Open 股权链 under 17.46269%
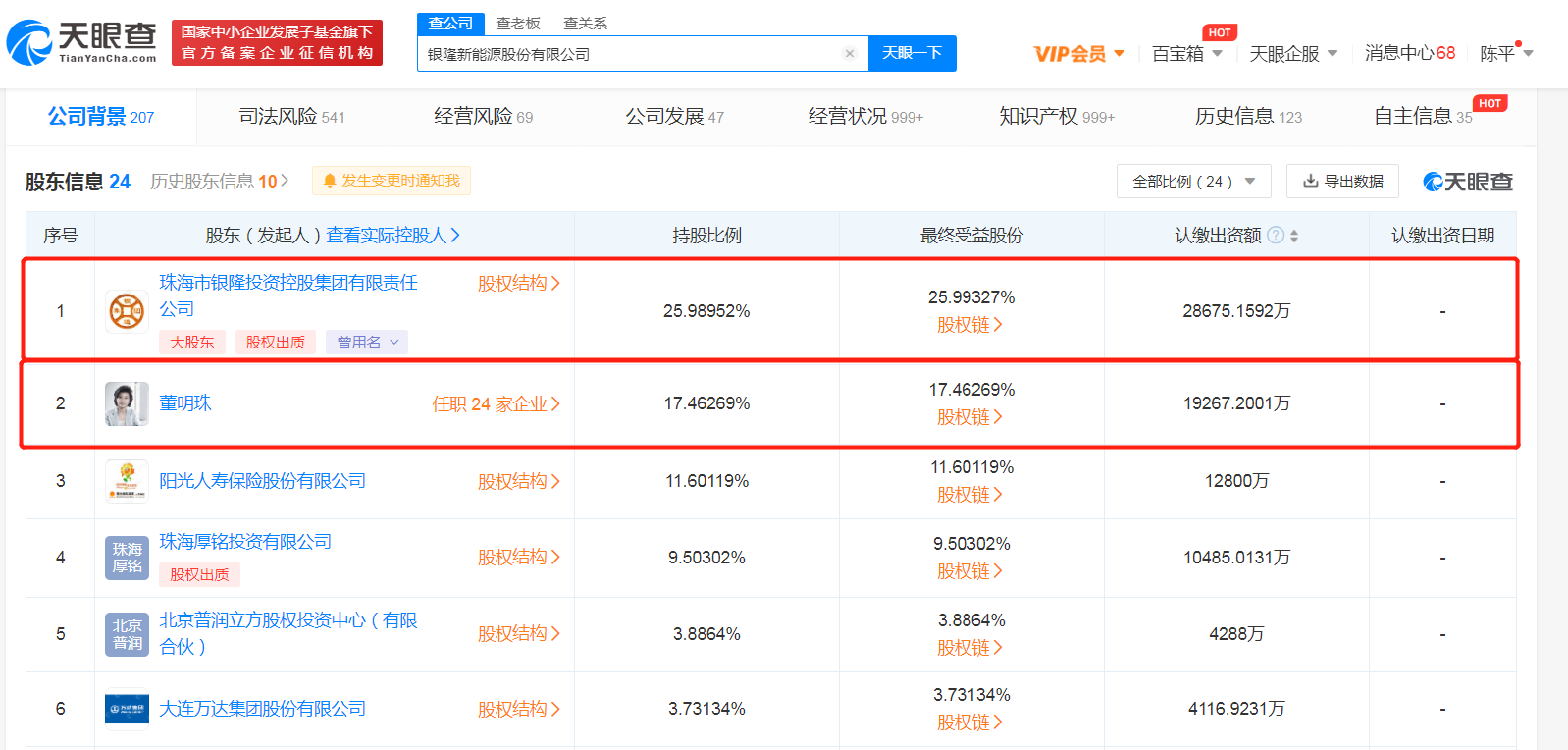Image resolution: width=1568 pixels, height=750 pixels. pyautogui.click(x=969, y=417)
